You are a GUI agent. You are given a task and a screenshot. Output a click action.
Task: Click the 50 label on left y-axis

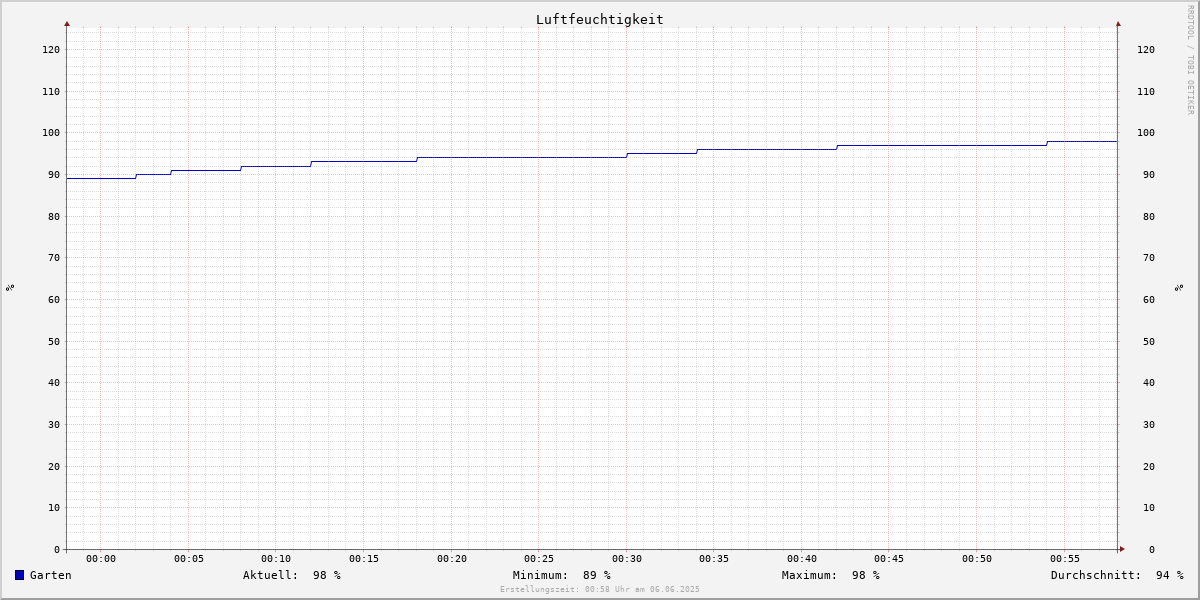coord(54,342)
